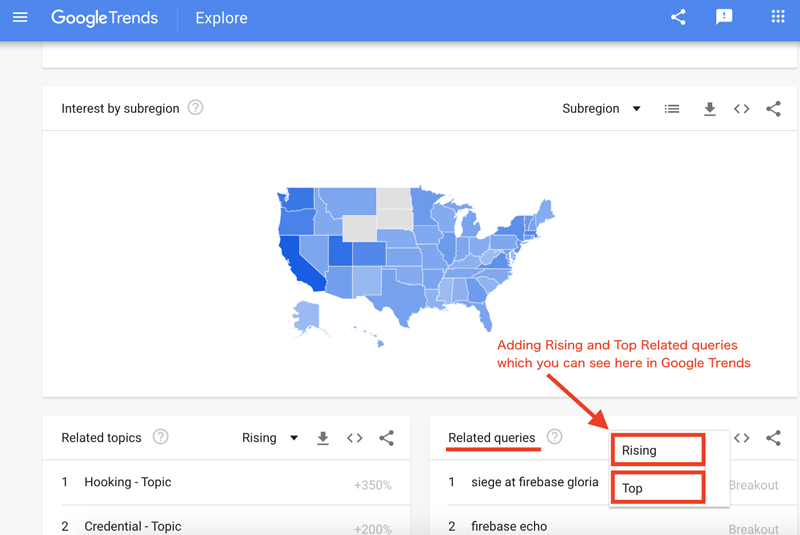The image size is (800, 535).
Task: Open siege at firebase gloria query
Action: 534,482
